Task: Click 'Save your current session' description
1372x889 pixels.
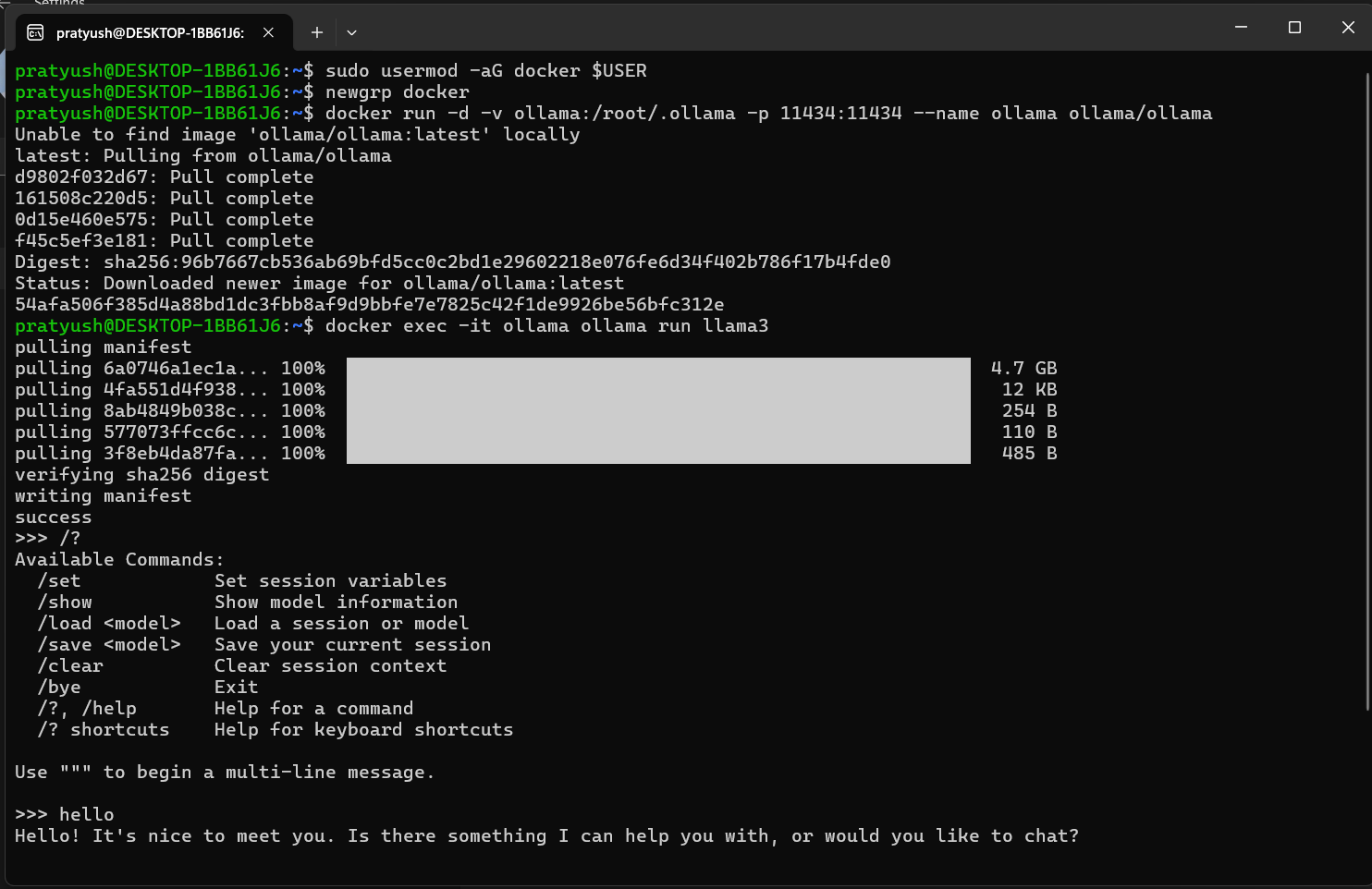Action: 353,645
